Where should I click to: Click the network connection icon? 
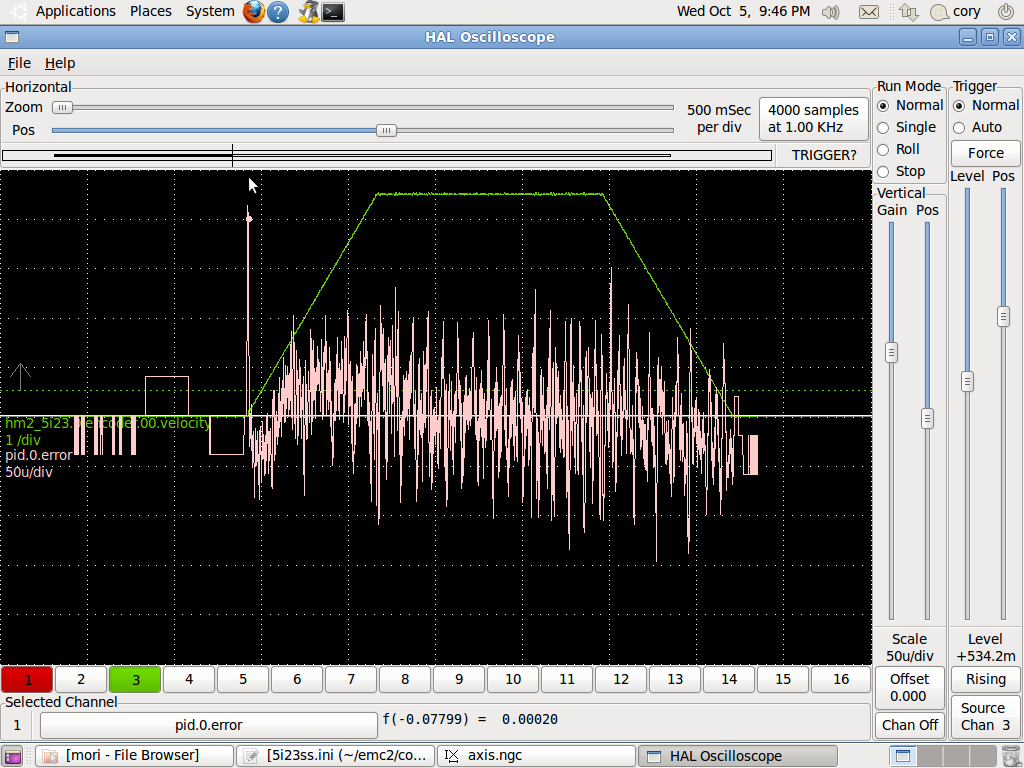click(x=908, y=12)
